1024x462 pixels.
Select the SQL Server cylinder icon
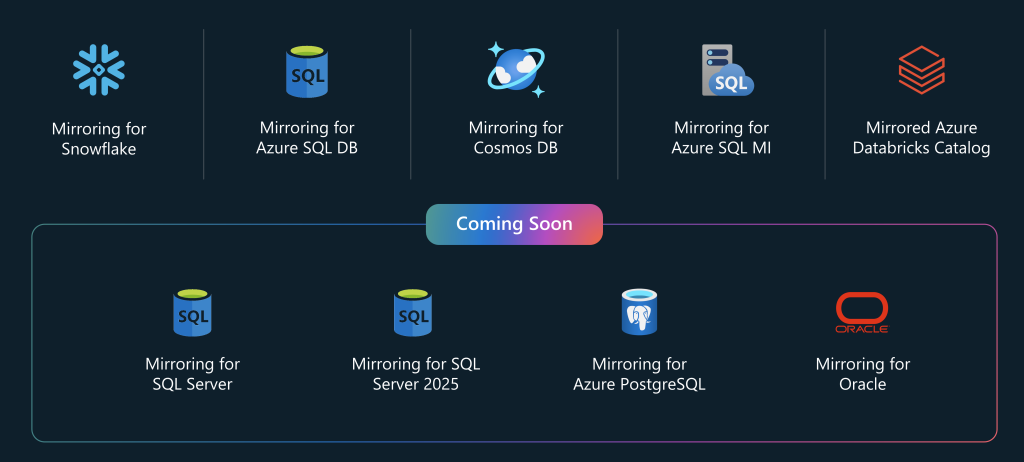pyautogui.click(x=192, y=313)
